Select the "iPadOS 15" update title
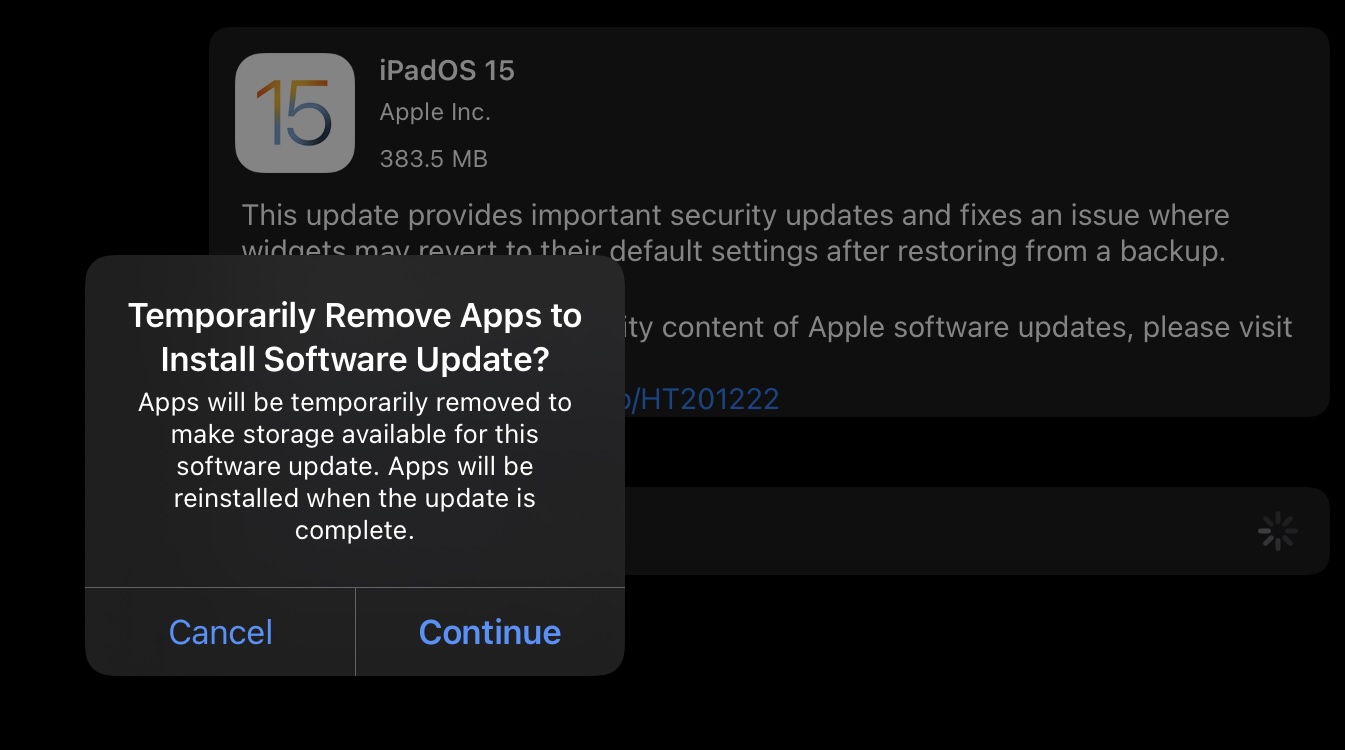Image resolution: width=1345 pixels, height=750 pixels. coord(447,71)
